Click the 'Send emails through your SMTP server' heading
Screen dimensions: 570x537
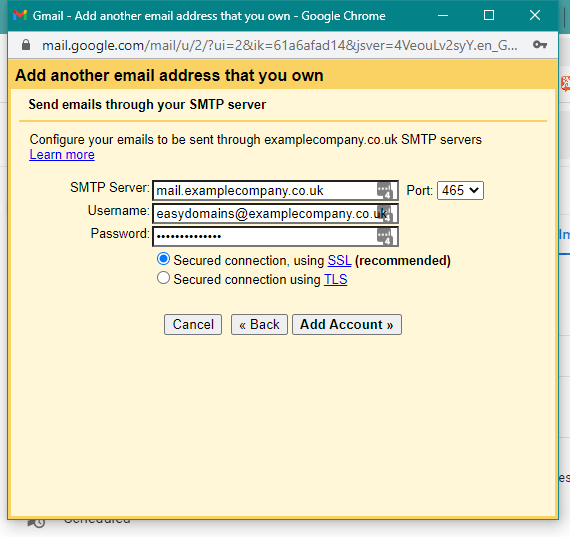(147, 105)
